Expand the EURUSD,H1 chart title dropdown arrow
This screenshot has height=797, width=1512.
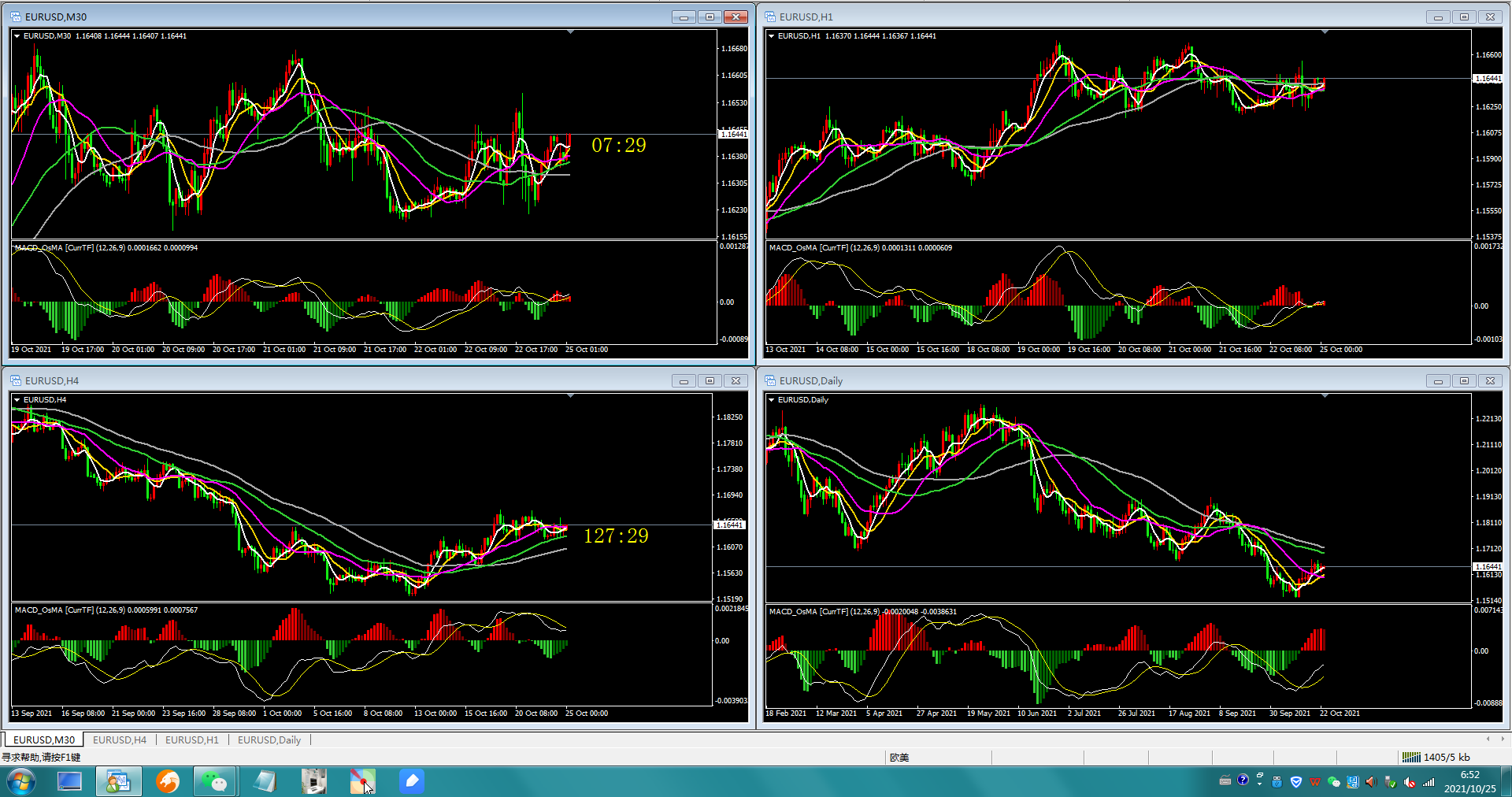pos(772,36)
